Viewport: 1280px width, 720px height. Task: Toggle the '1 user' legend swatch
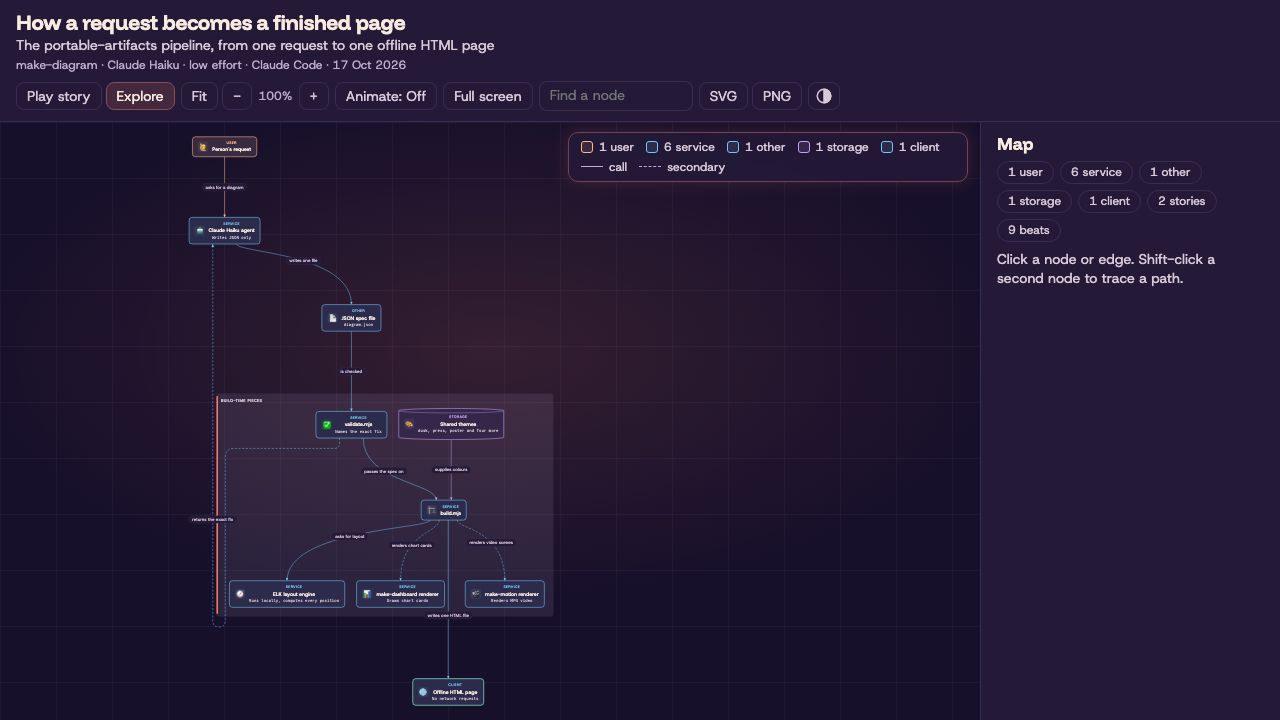(587, 147)
